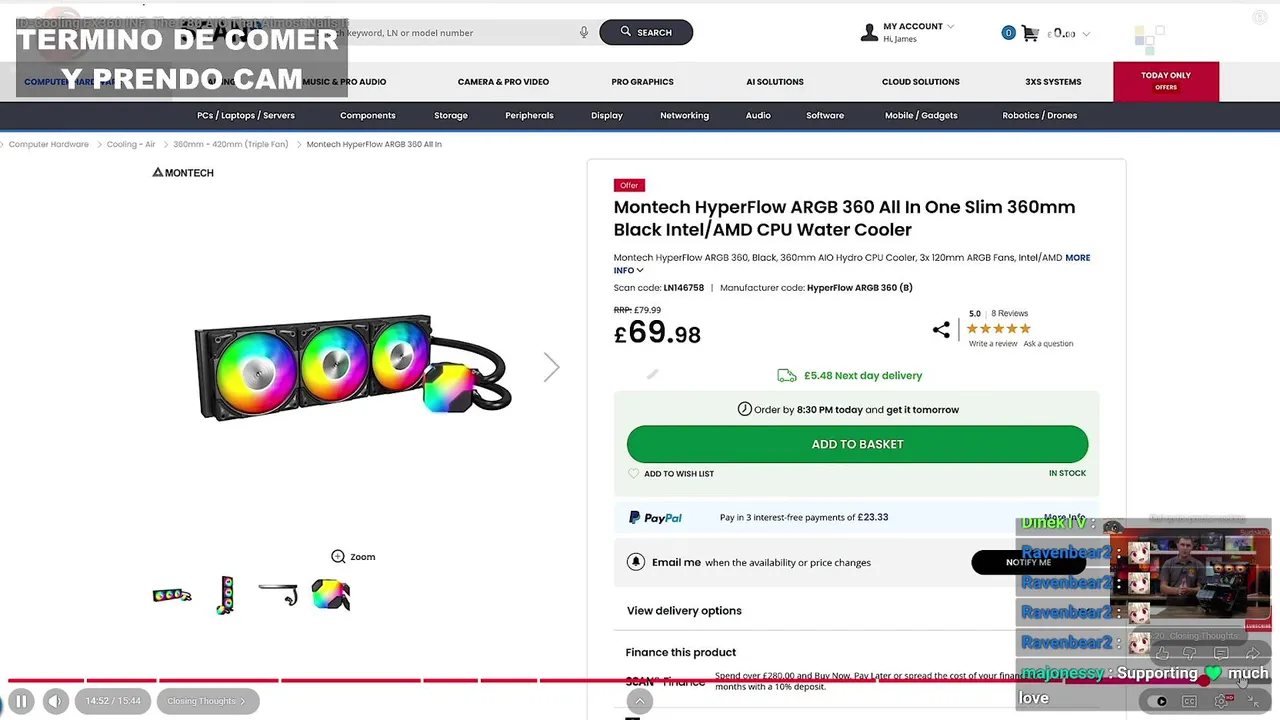Viewport: 1280px width, 720px height.
Task: Click the share icon near the reviews
Action: click(x=941, y=329)
